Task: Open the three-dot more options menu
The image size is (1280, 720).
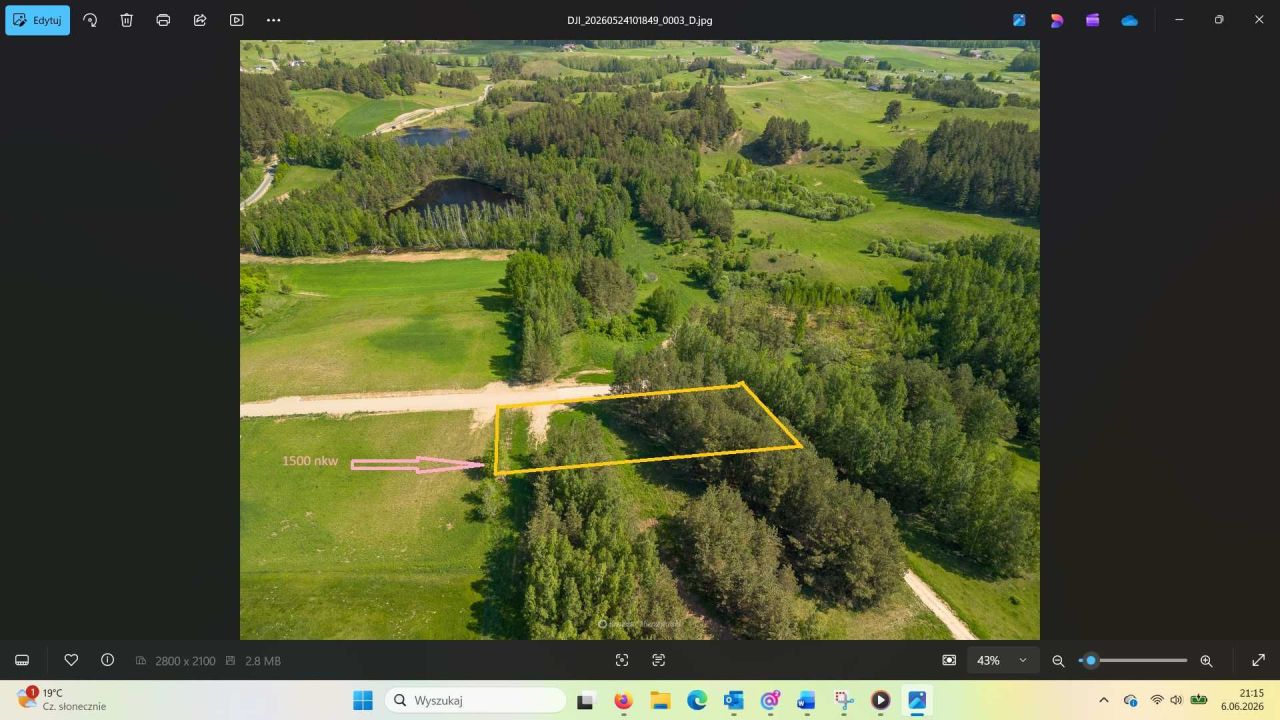Action: pos(274,20)
